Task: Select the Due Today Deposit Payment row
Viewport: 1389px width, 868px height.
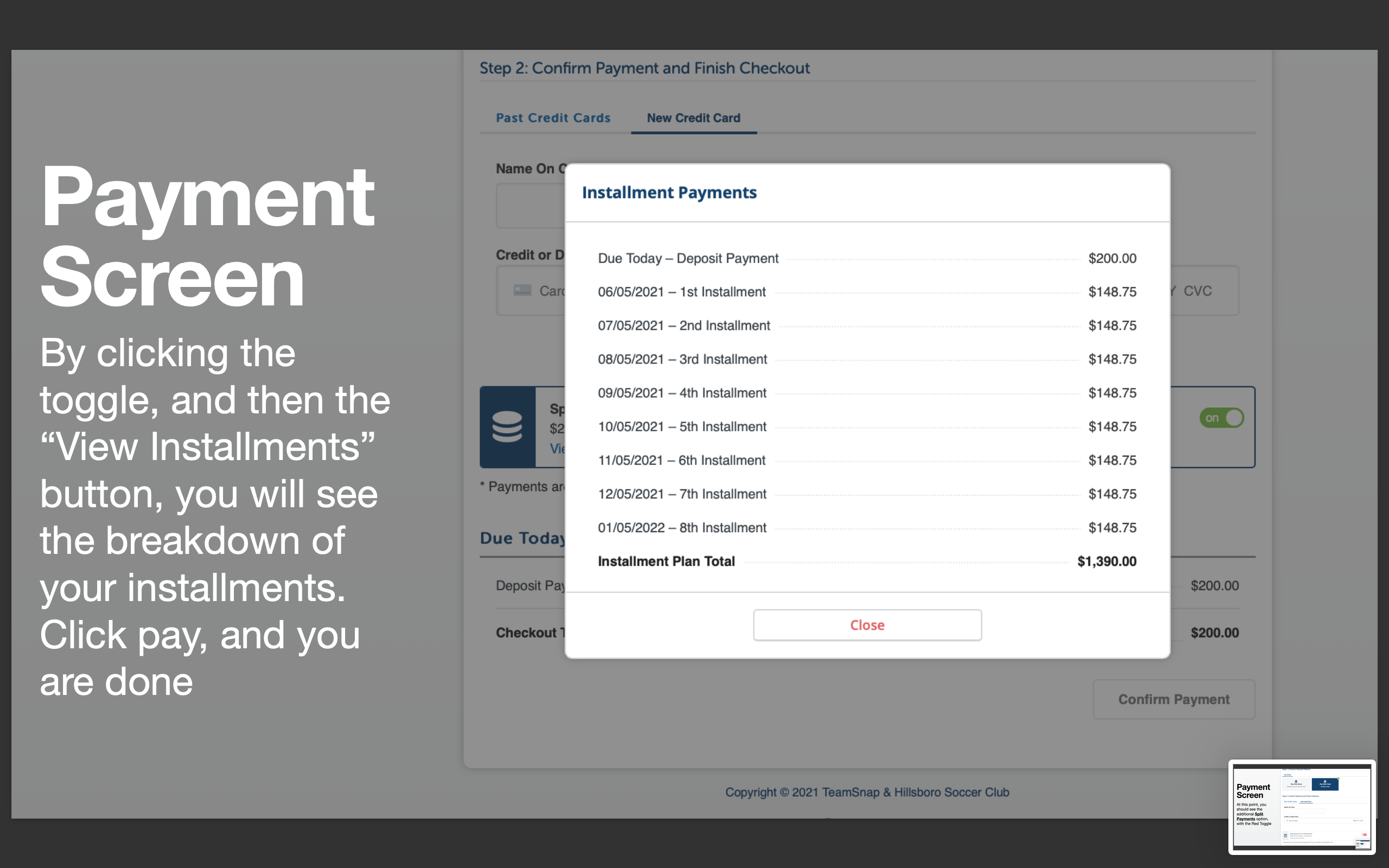Action: [x=688, y=258]
